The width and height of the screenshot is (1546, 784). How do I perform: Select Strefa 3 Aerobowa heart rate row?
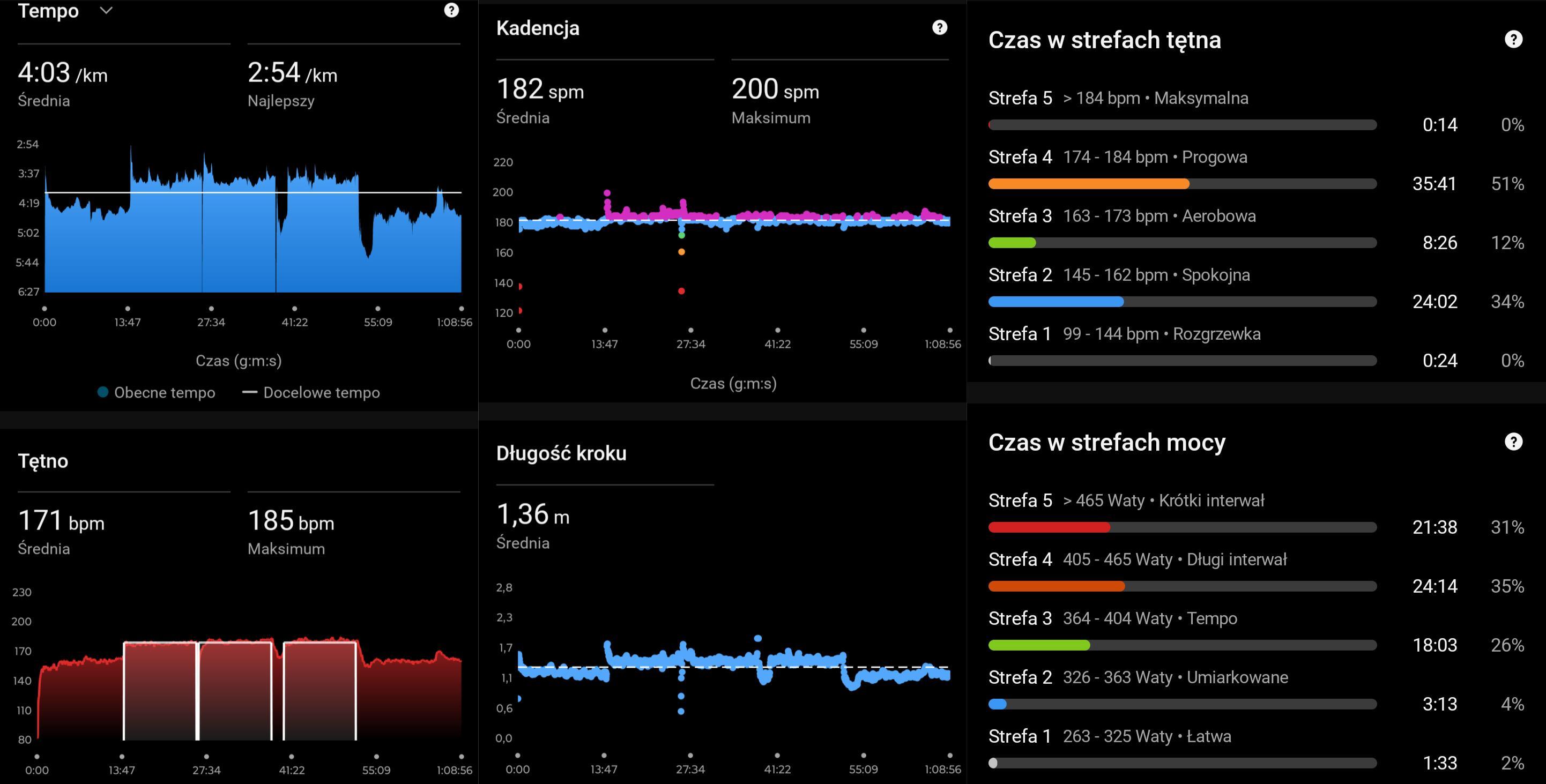click(x=1121, y=216)
